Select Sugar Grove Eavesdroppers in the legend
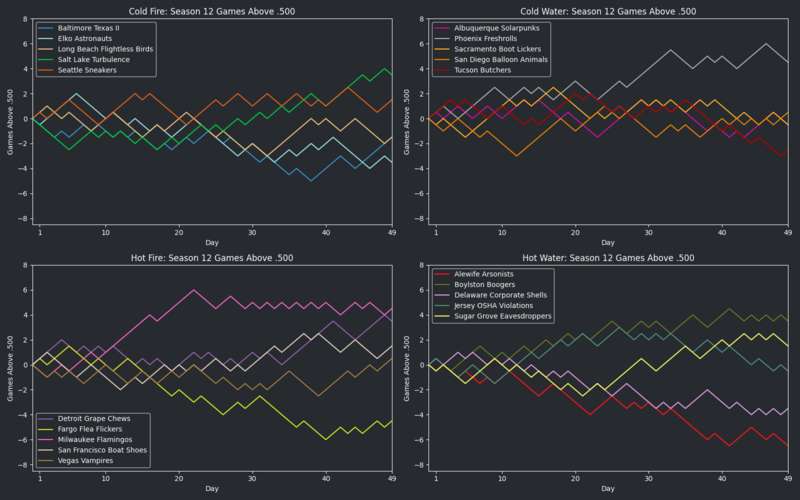The image size is (800, 500). pyautogui.click(x=505, y=316)
